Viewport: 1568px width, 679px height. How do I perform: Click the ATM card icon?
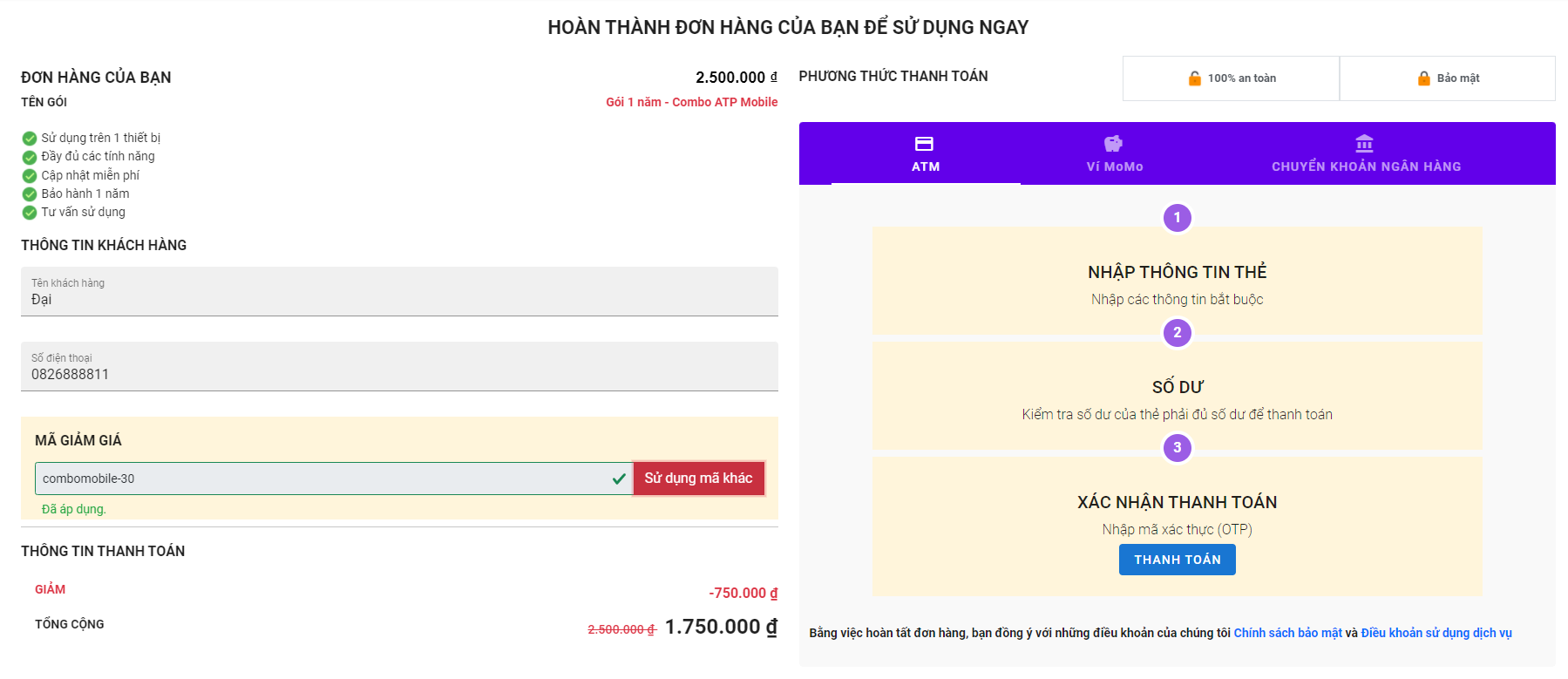point(925,143)
